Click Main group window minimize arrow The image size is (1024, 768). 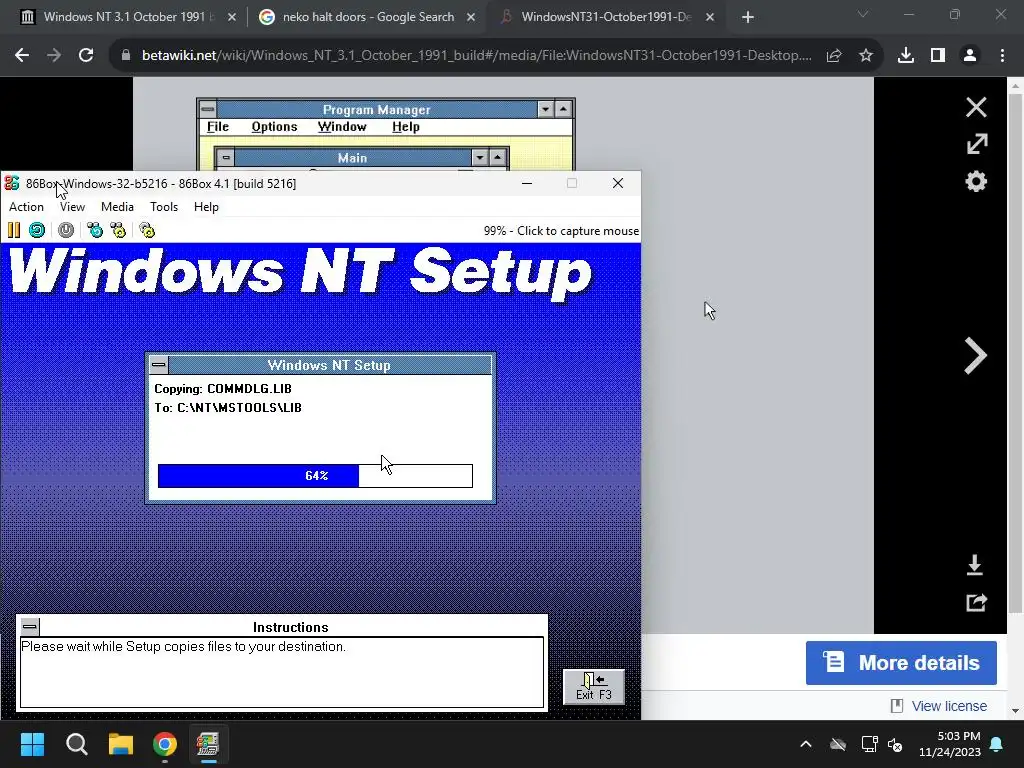(480, 157)
